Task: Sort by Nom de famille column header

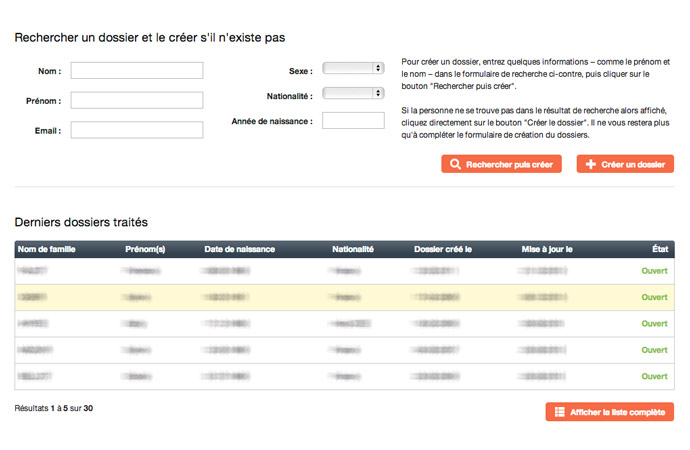Action: pyautogui.click(x=47, y=249)
